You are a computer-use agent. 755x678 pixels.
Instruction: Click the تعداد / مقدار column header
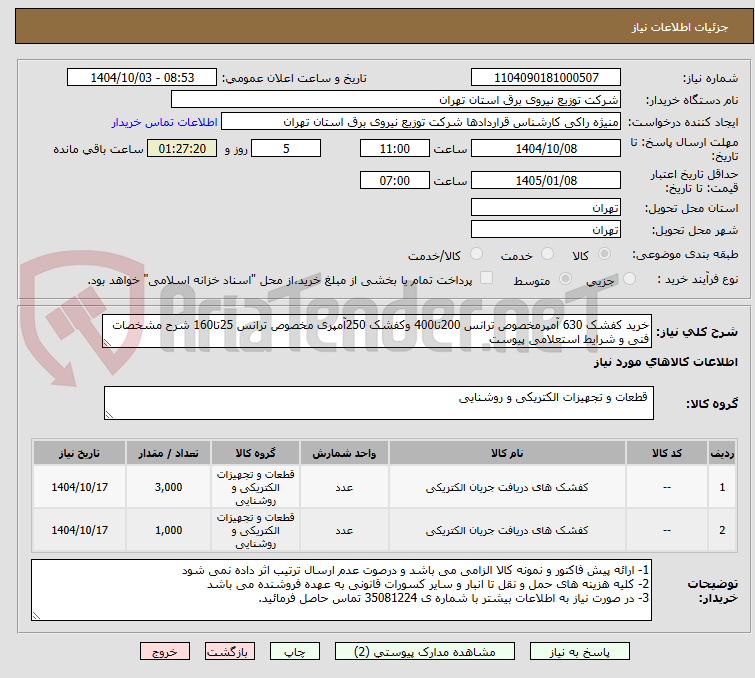pyautogui.click(x=169, y=453)
